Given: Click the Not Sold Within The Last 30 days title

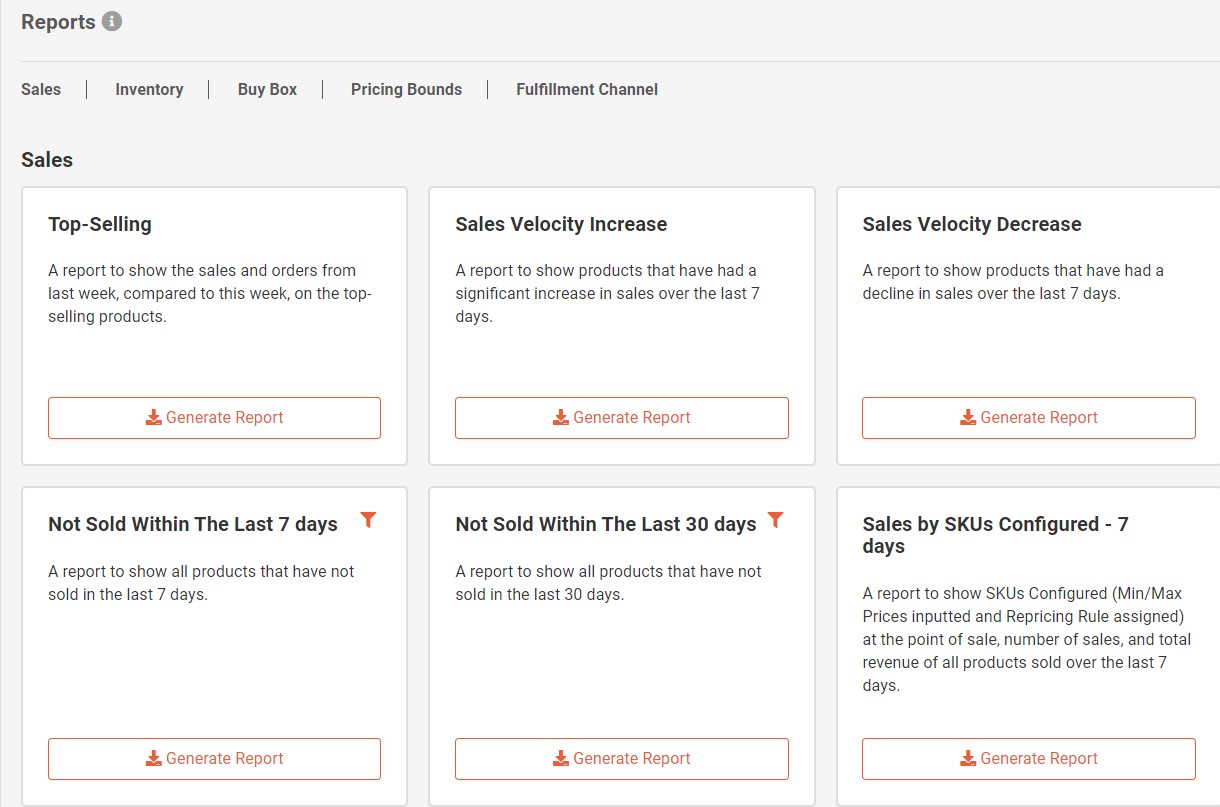Looking at the screenshot, I should [x=606, y=524].
